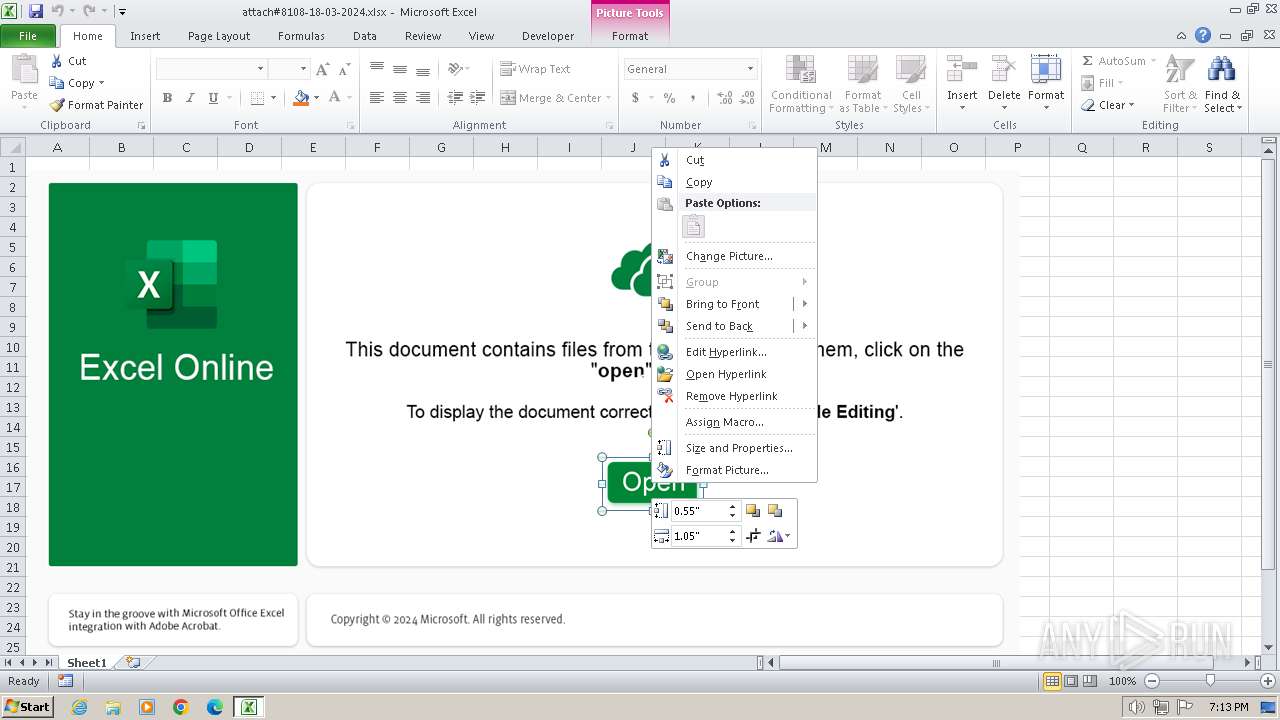
Task: Expand Bring to Front submenu arrow
Action: [805, 304]
